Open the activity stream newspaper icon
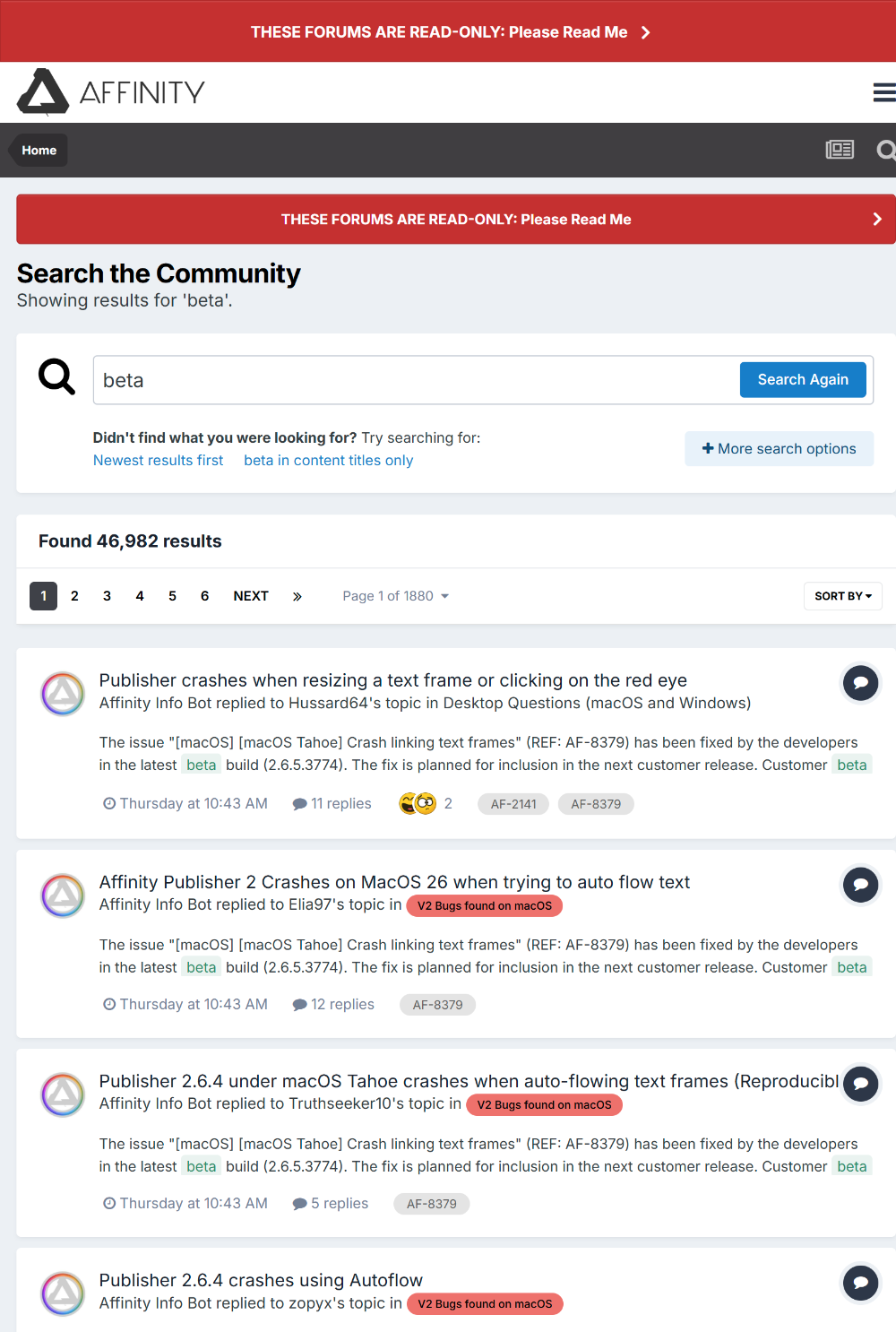 (840, 150)
